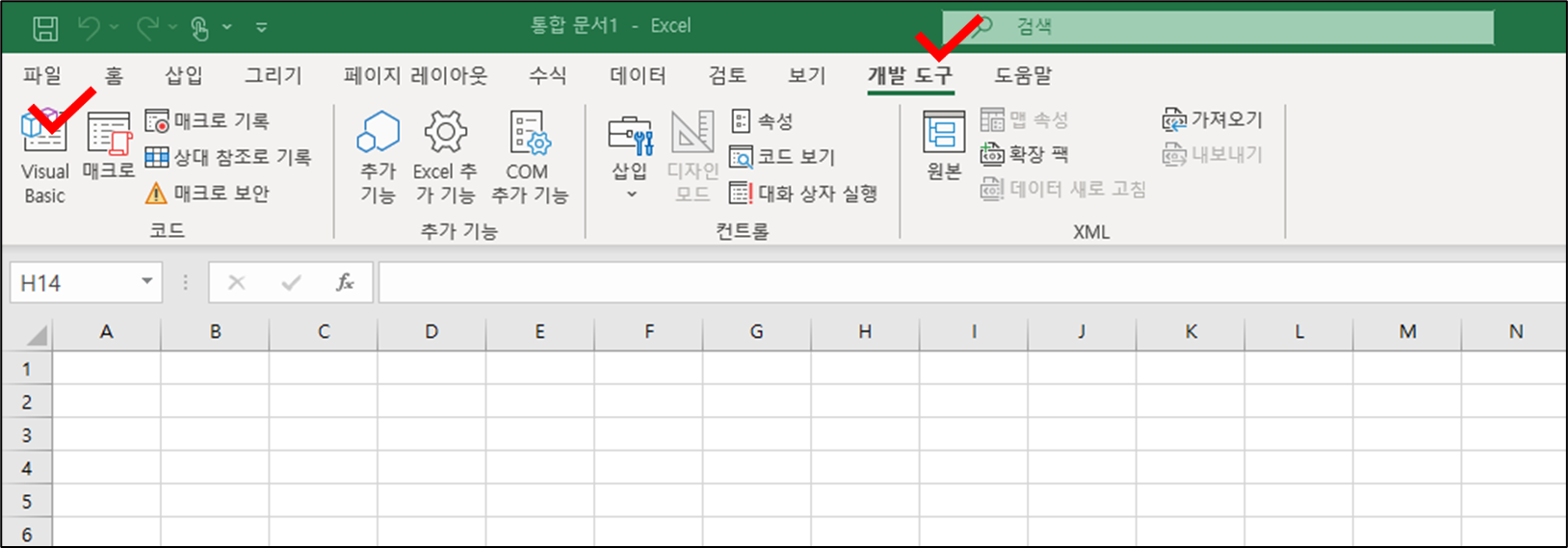Open 매크로 보안 settings
This screenshot has height=548, width=1568.
pyautogui.click(x=207, y=194)
